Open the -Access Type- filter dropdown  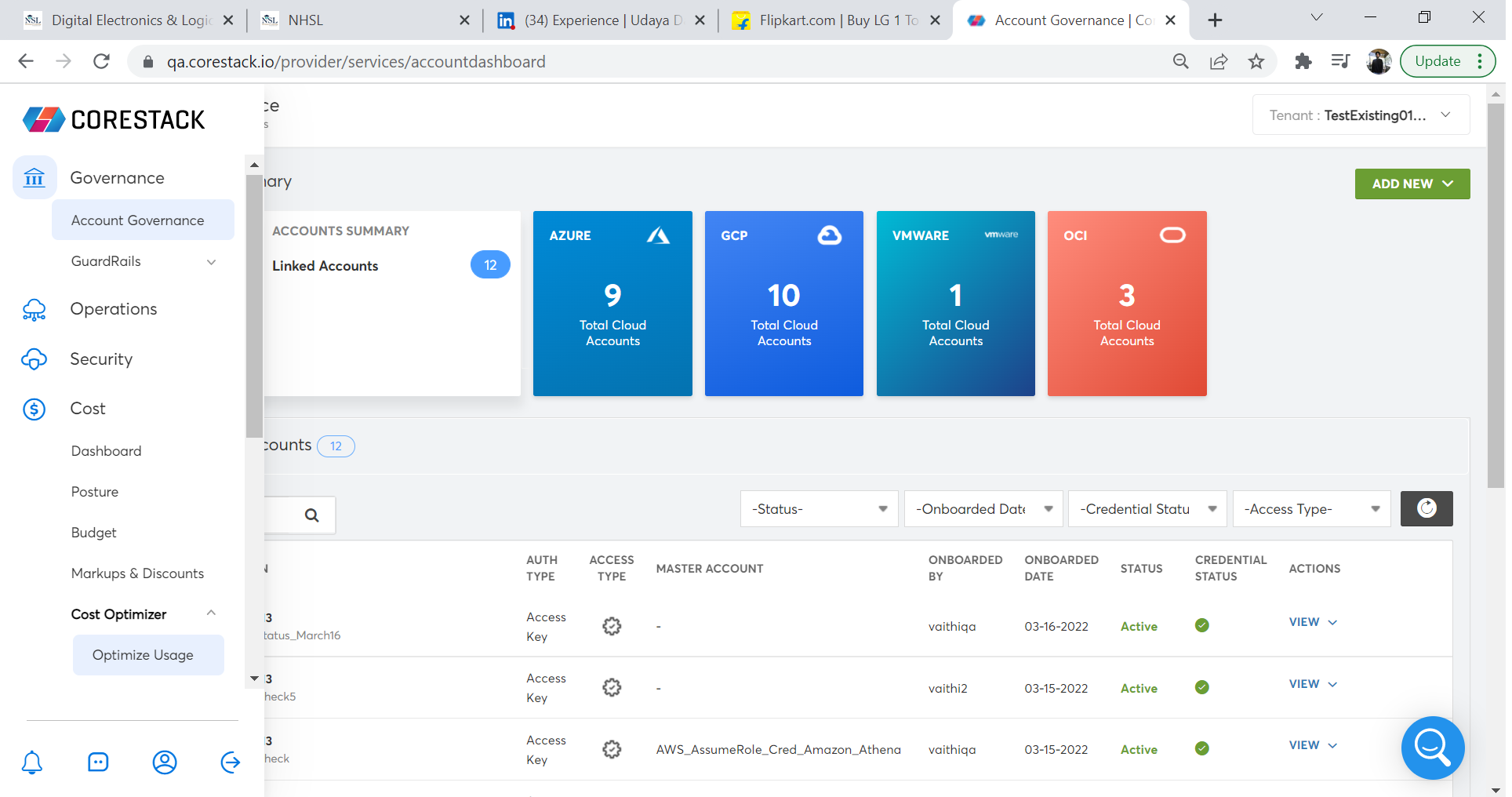(1311, 509)
